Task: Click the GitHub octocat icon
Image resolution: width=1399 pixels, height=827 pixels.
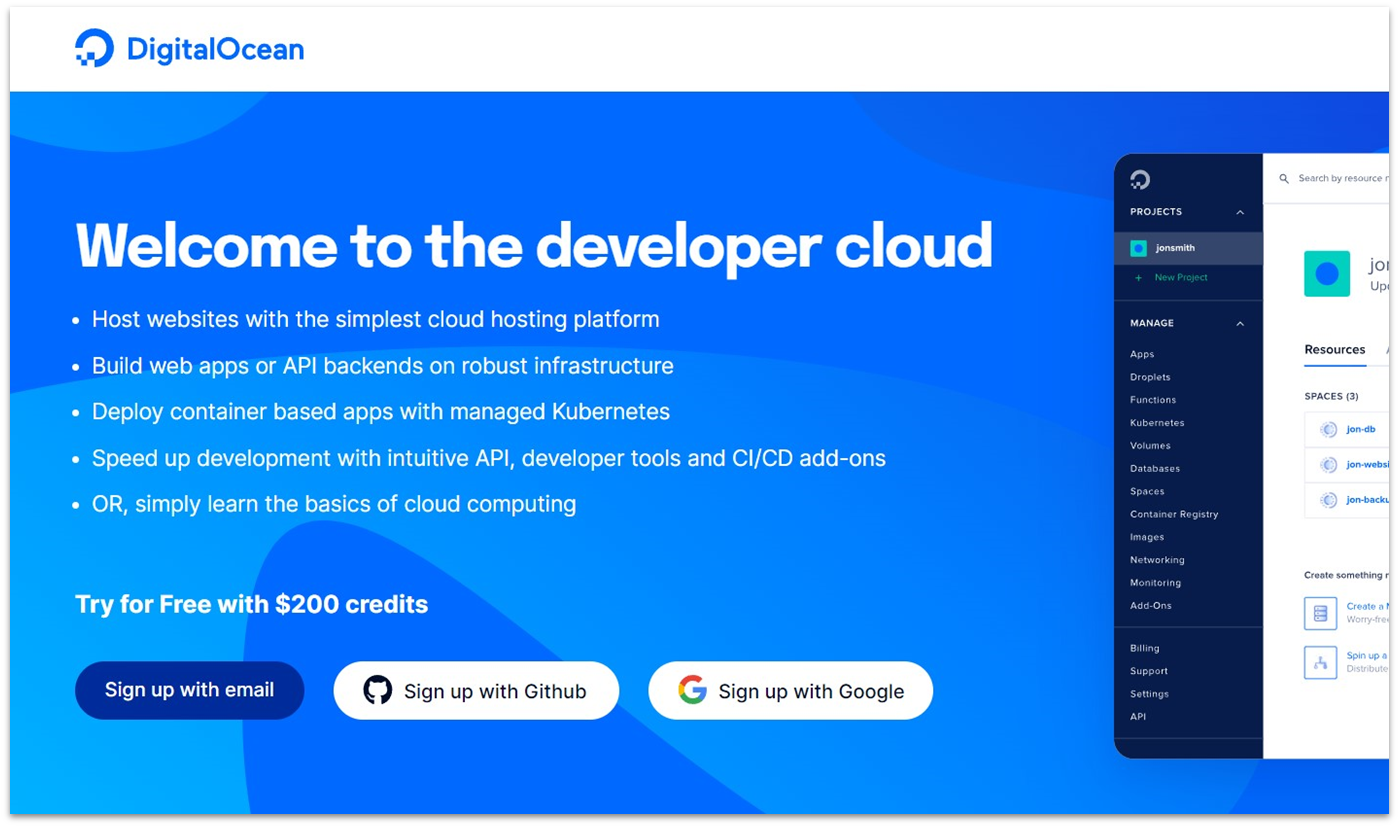Action: click(x=378, y=690)
